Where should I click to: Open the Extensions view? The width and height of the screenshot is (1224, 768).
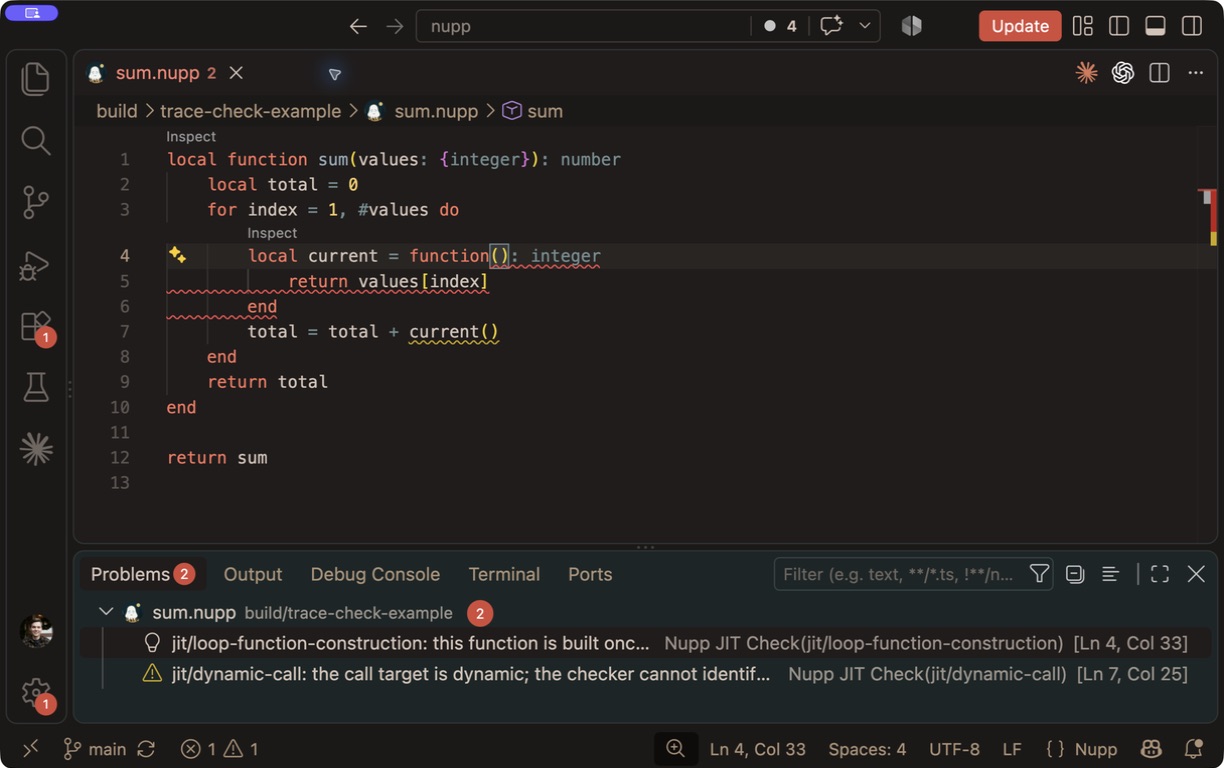pos(36,327)
